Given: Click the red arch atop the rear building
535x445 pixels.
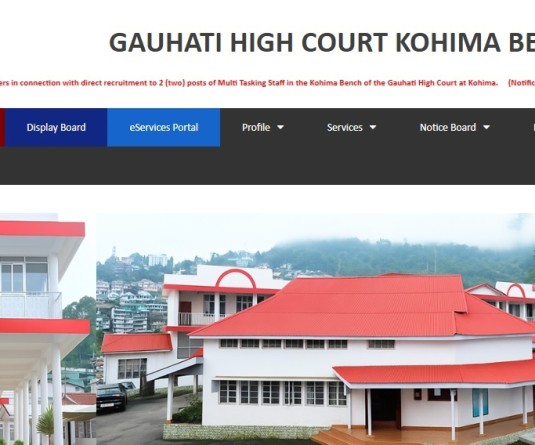Looking at the screenshot, I should point(236,278).
